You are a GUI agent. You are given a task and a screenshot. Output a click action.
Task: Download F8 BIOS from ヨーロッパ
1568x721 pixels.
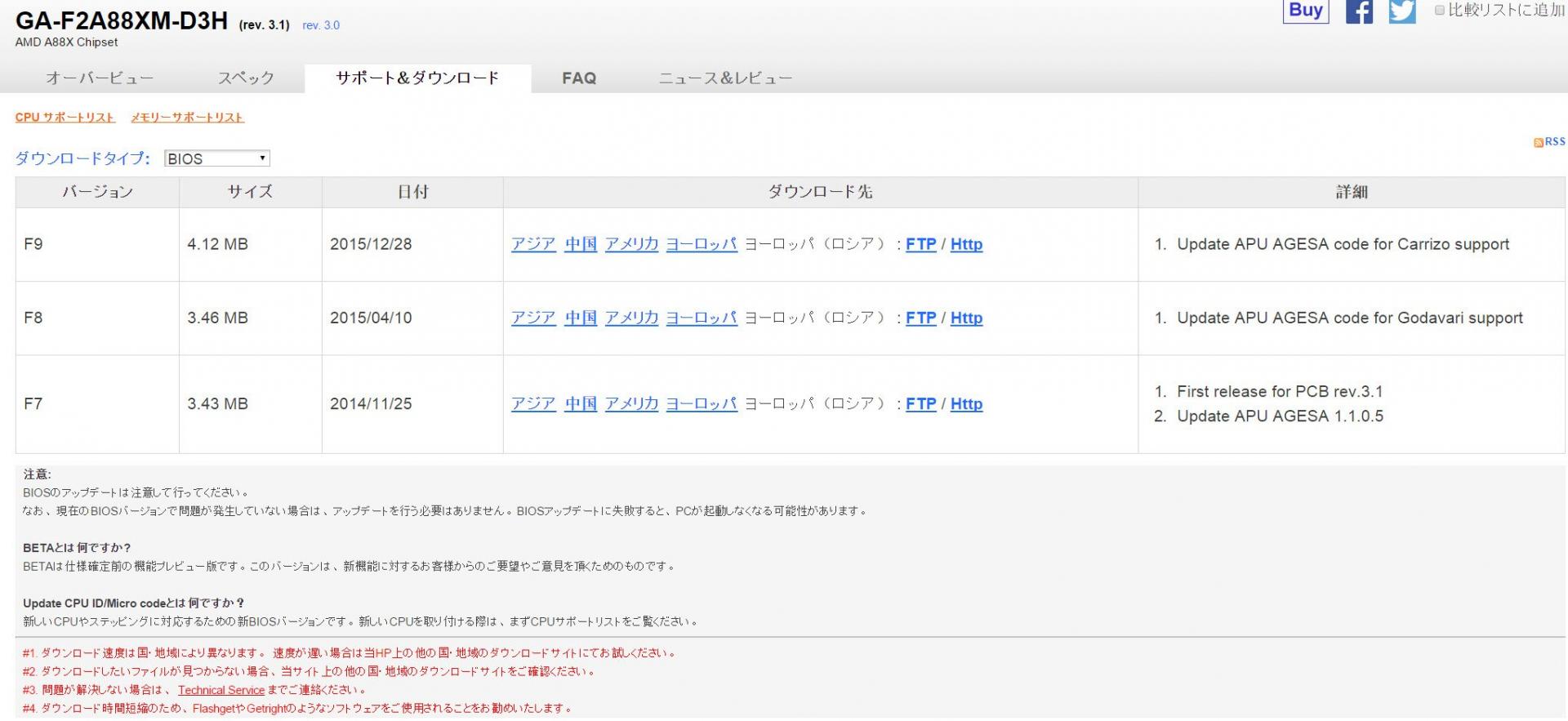[x=702, y=318]
